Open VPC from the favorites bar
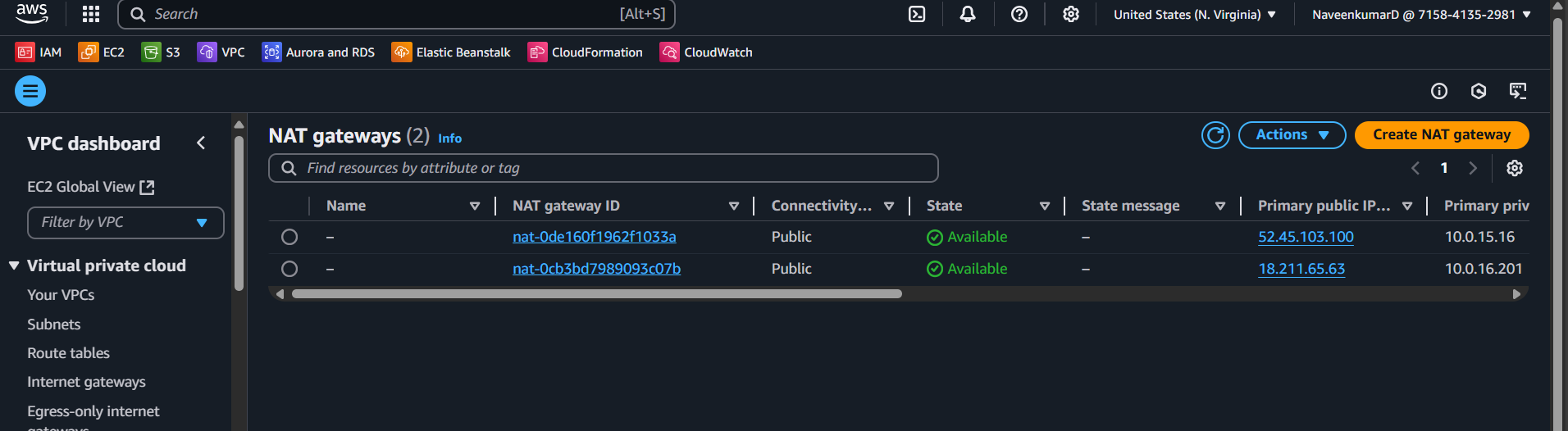 click(221, 52)
